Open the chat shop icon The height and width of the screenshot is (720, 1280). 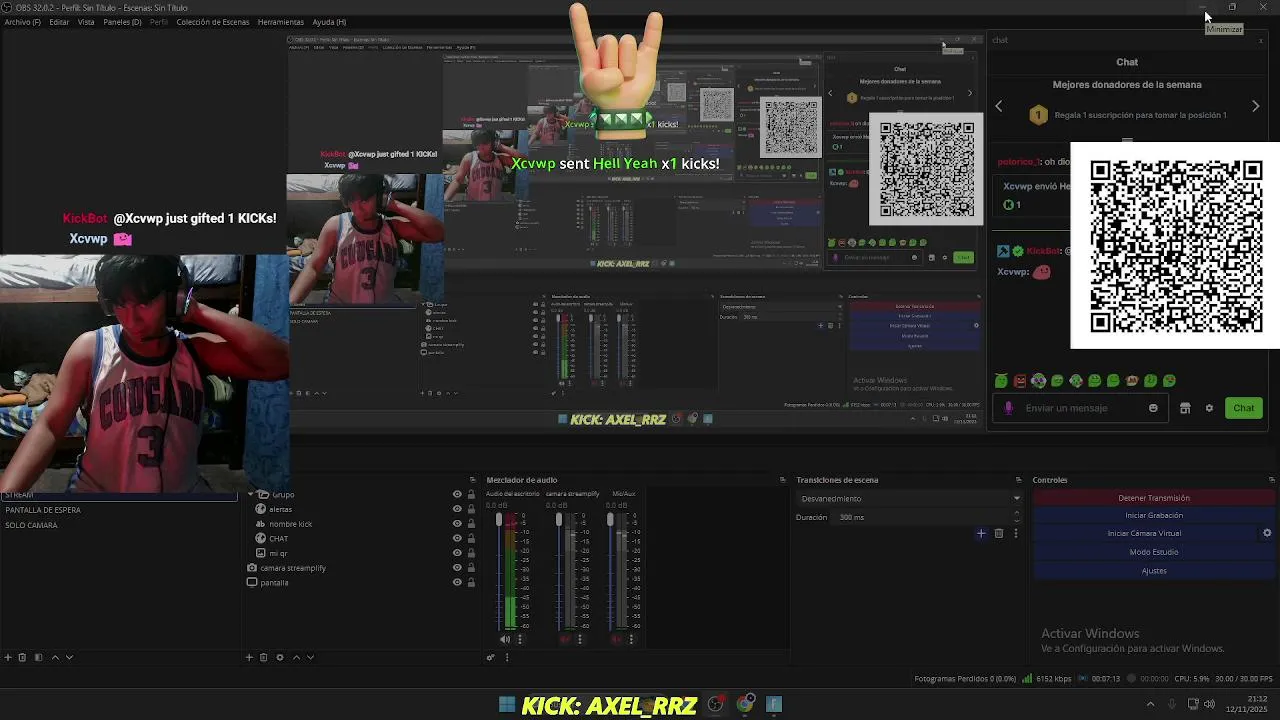[x=1185, y=408]
